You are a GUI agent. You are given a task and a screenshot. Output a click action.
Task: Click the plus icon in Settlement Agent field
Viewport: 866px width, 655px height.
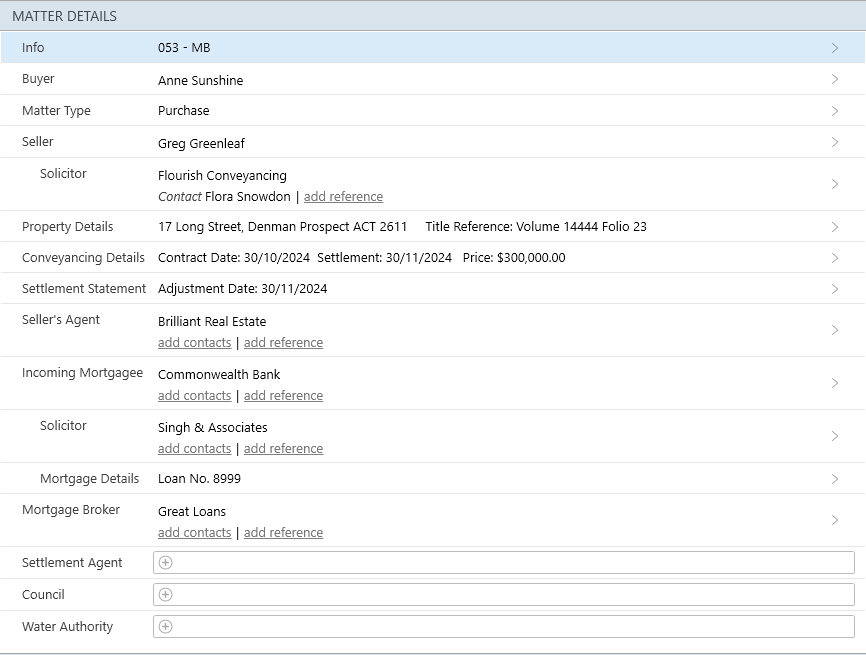pyautogui.click(x=166, y=563)
